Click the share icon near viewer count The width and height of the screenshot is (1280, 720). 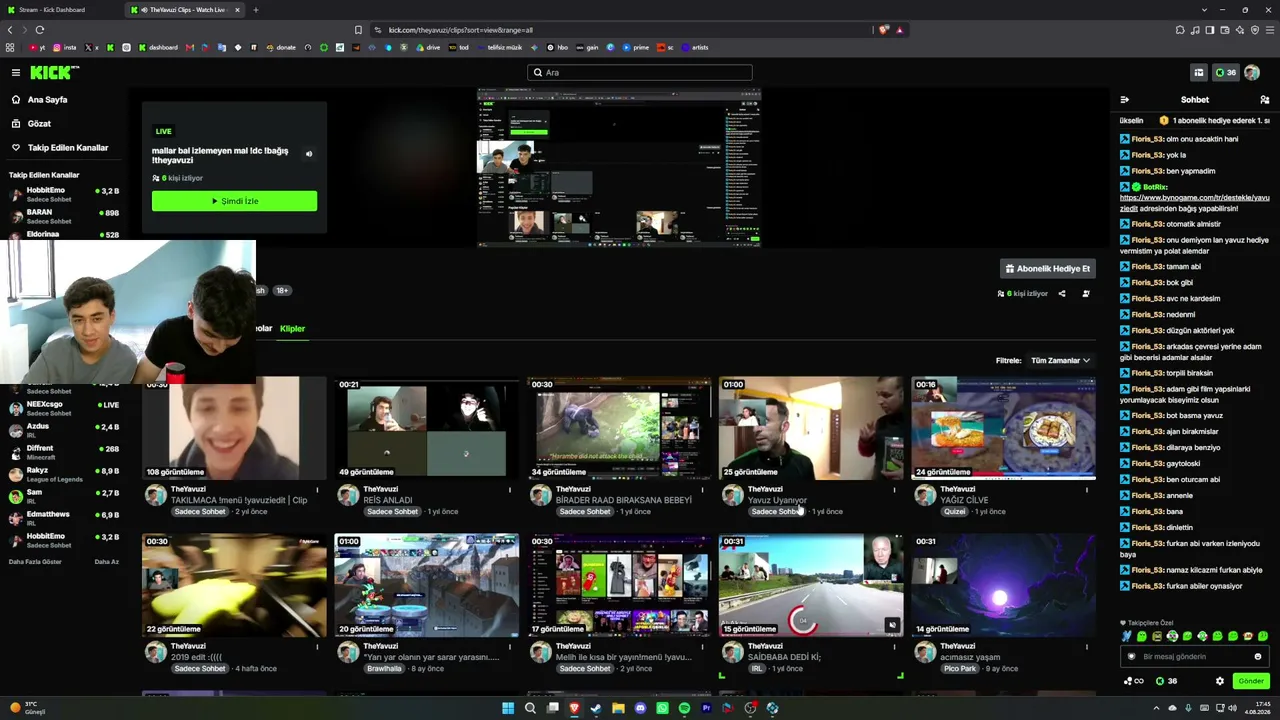tap(1062, 294)
